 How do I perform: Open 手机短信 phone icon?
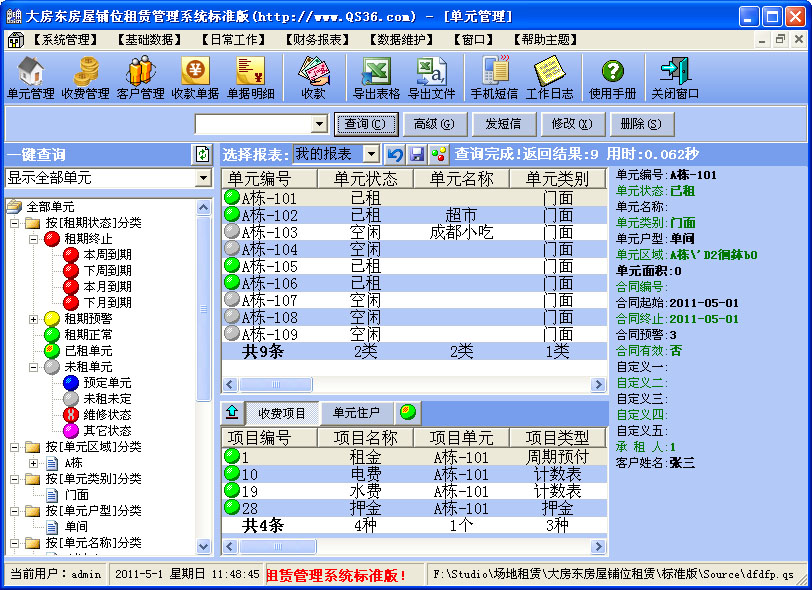click(494, 78)
